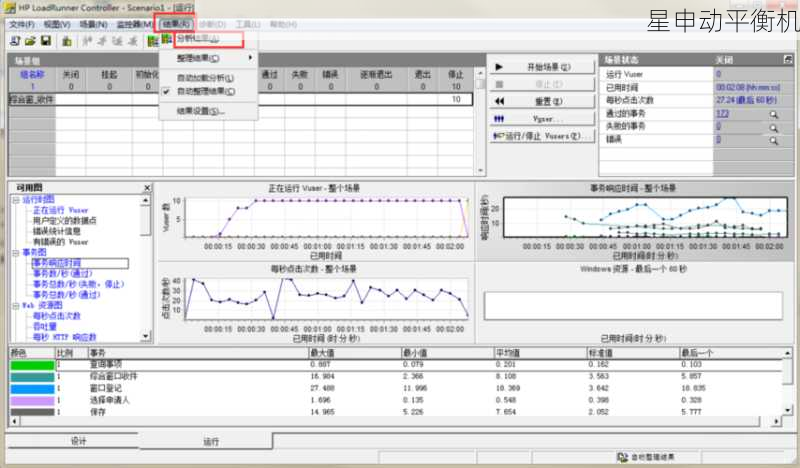Click the magnifier icon in 失败的事务 row
Viewport: 800px width, 468px height.
(x=774, y=128)
